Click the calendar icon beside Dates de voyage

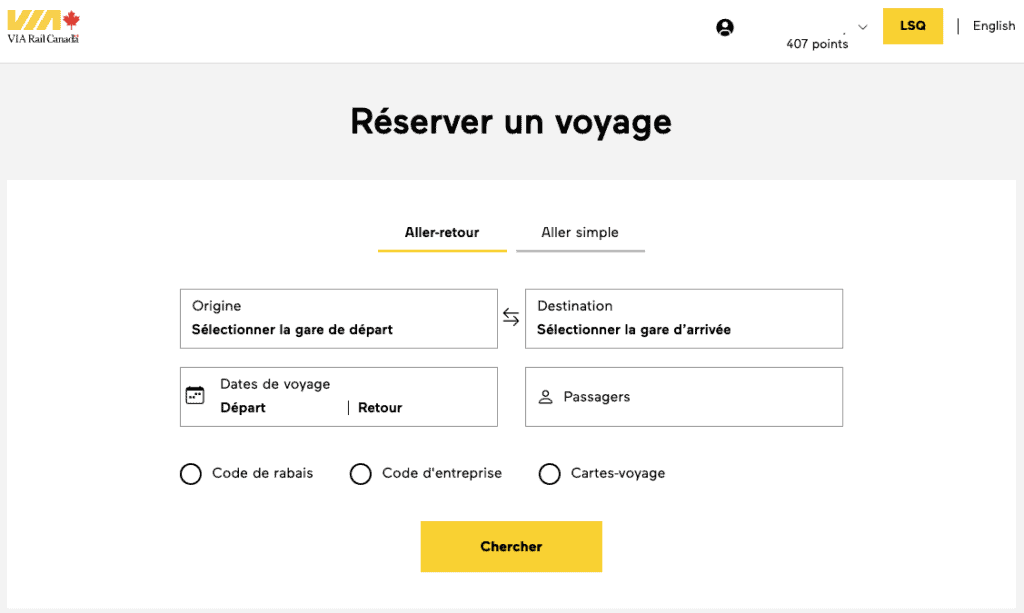[x=196, y=396]
